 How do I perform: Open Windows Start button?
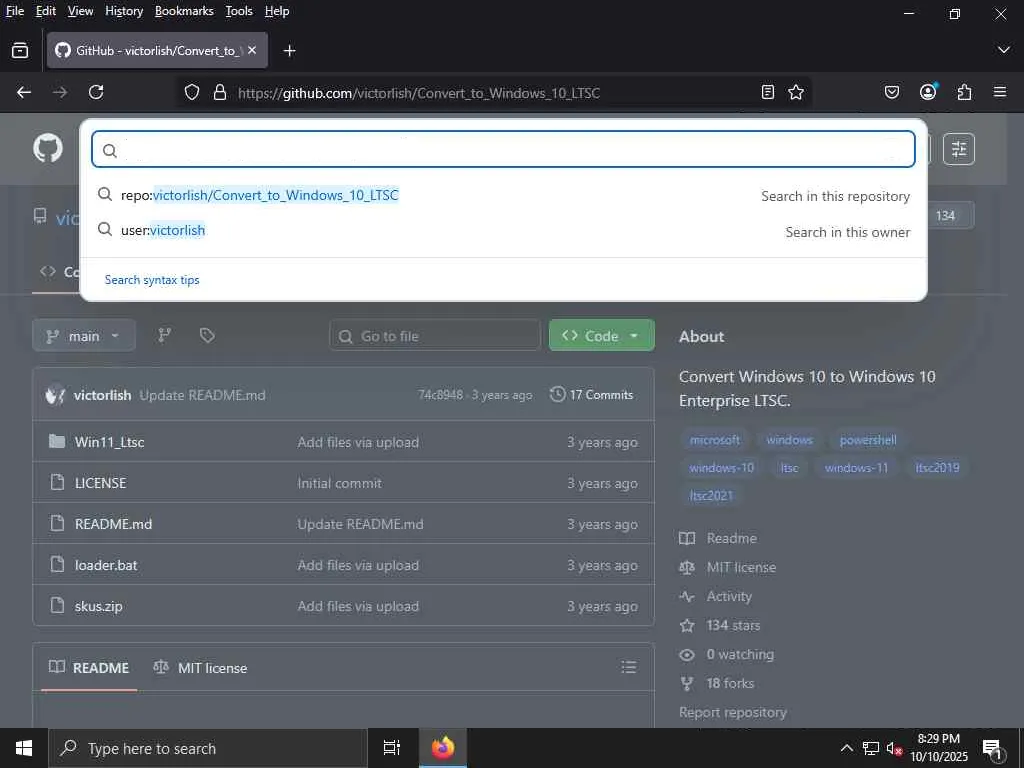tap(24, 748)
